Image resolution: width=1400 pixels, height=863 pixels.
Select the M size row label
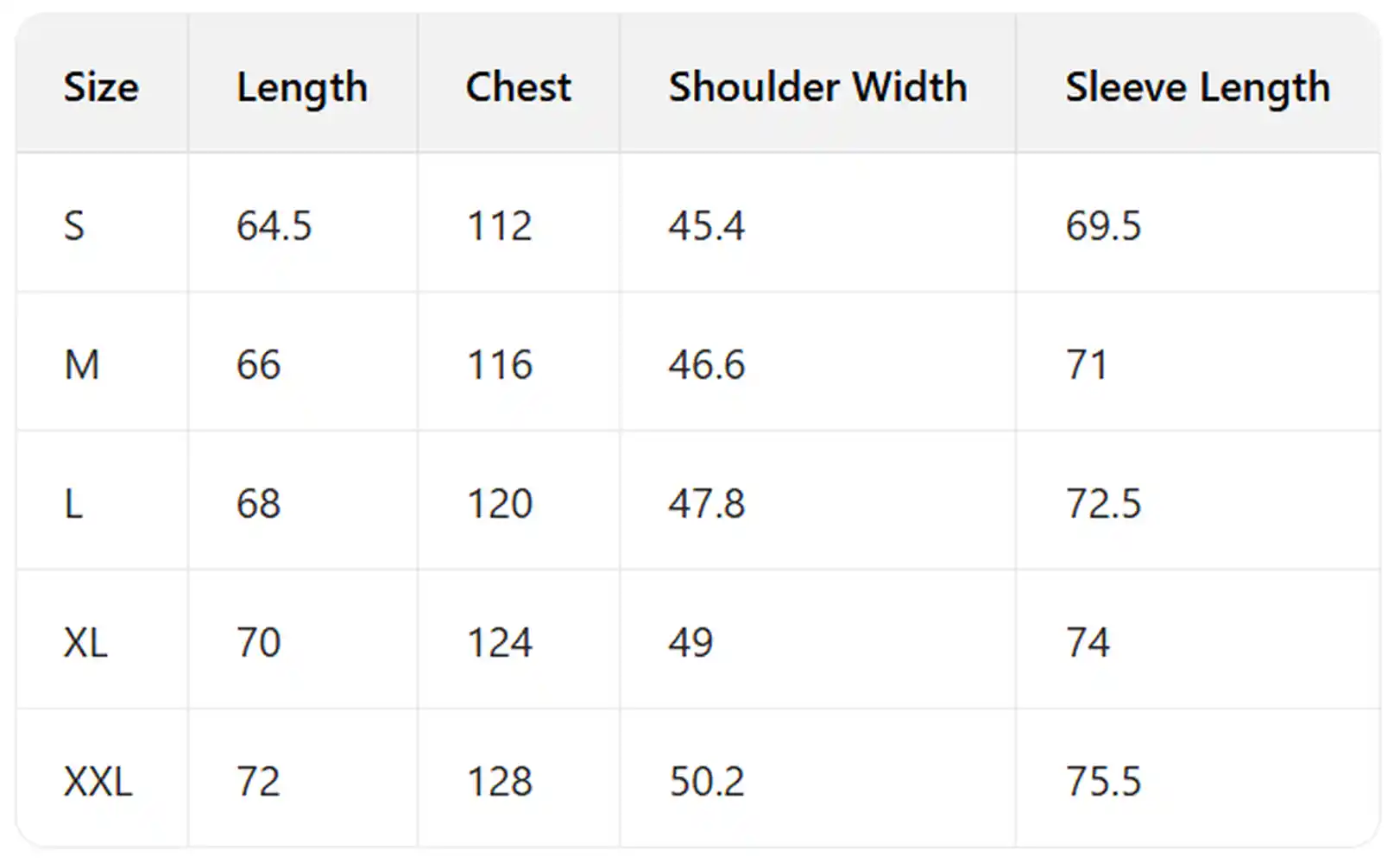tap(82, 365)
